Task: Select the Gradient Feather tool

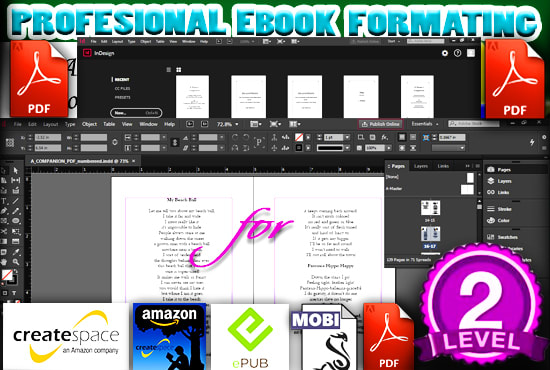Action: (x=15, y=241)
